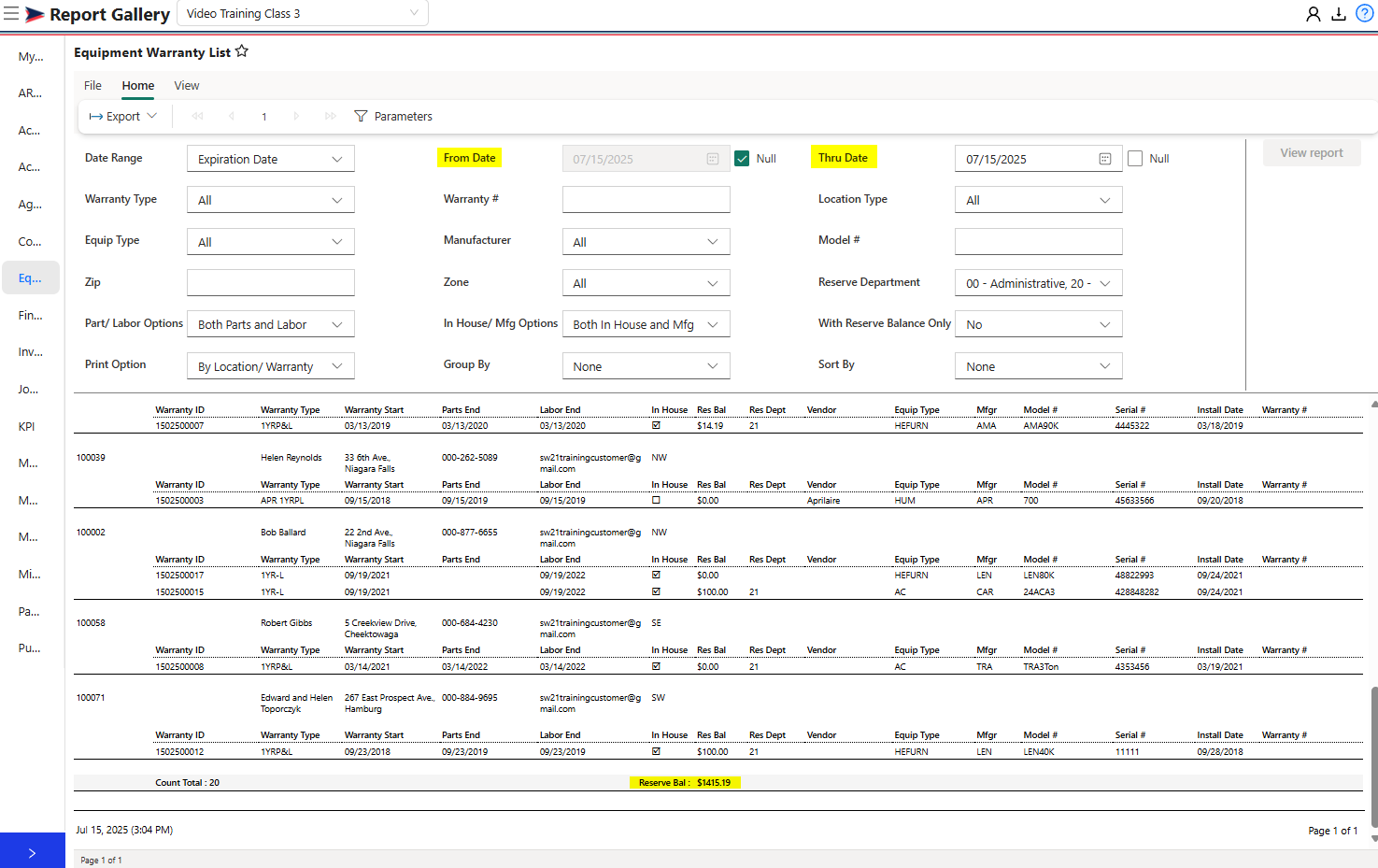Image resolution: width=1378 pixels, height=868 pixels.
Task: Open the Thru Date calendar picker icon
Action: coord(1105,159)
